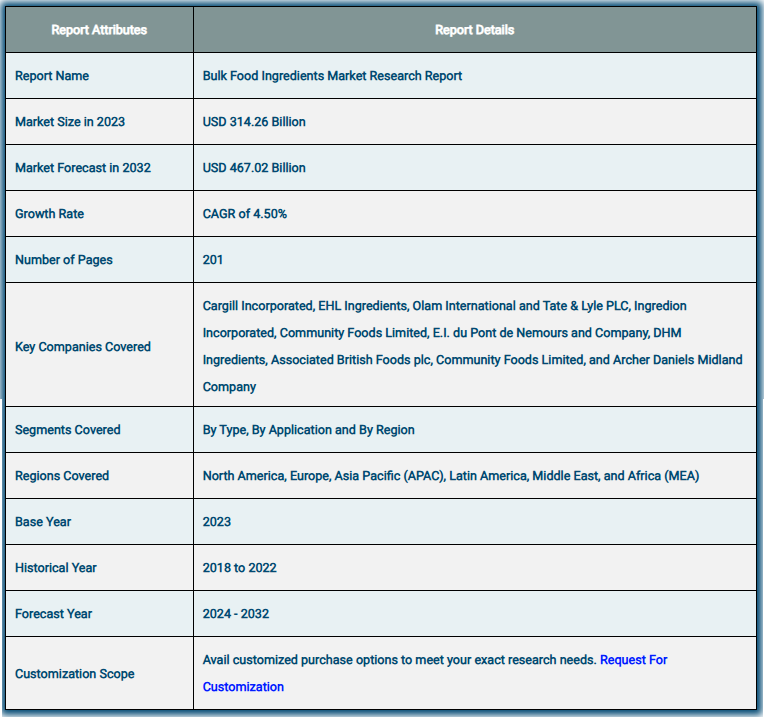This screenshot has height=717, width=764.
Task: Select the 'Report Details' header cell
Action: coord(475,30)
